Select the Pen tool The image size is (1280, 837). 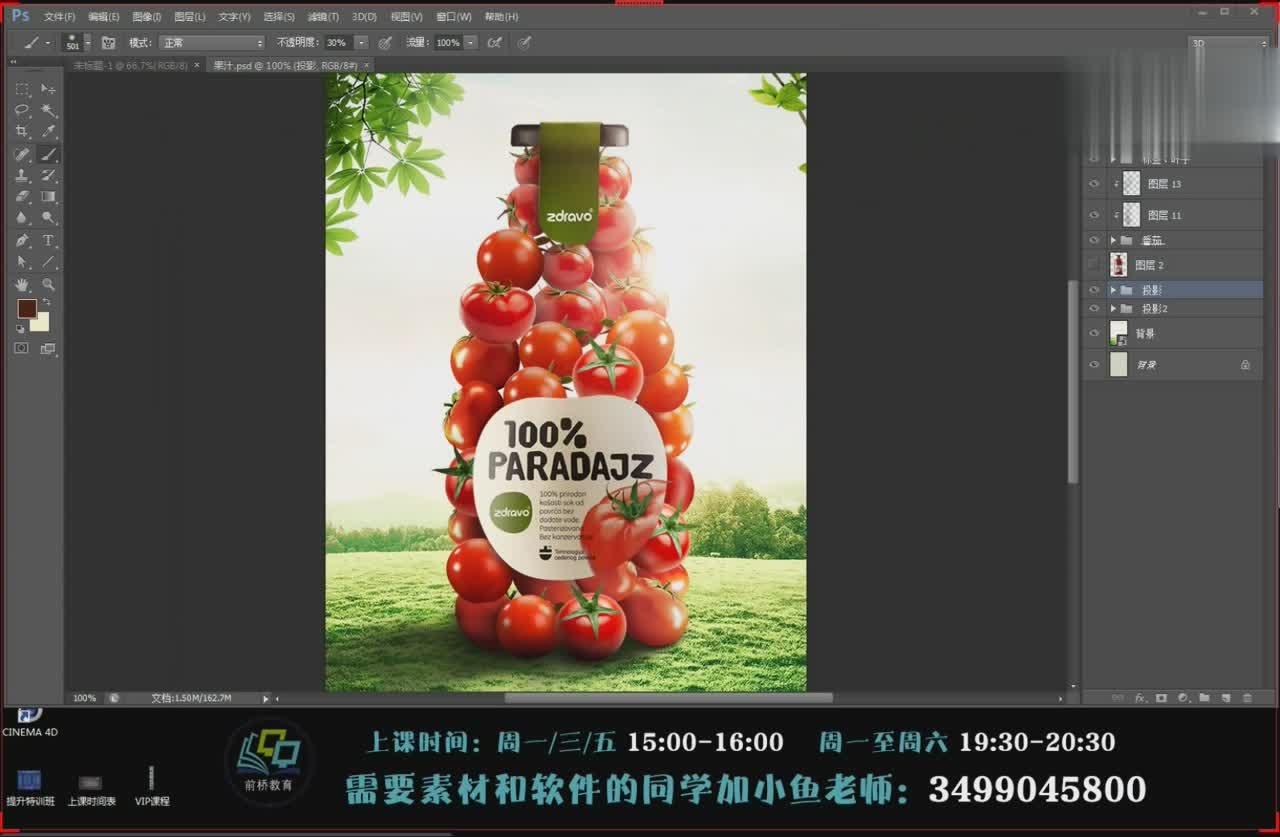point(22,241)
